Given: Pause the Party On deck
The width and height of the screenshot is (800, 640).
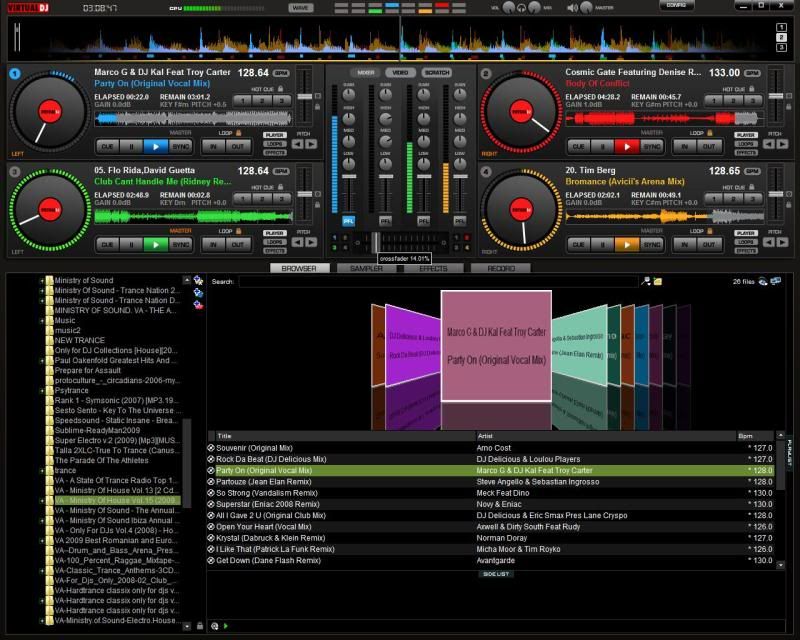Looking at the screenshot, I should (132, 147).
